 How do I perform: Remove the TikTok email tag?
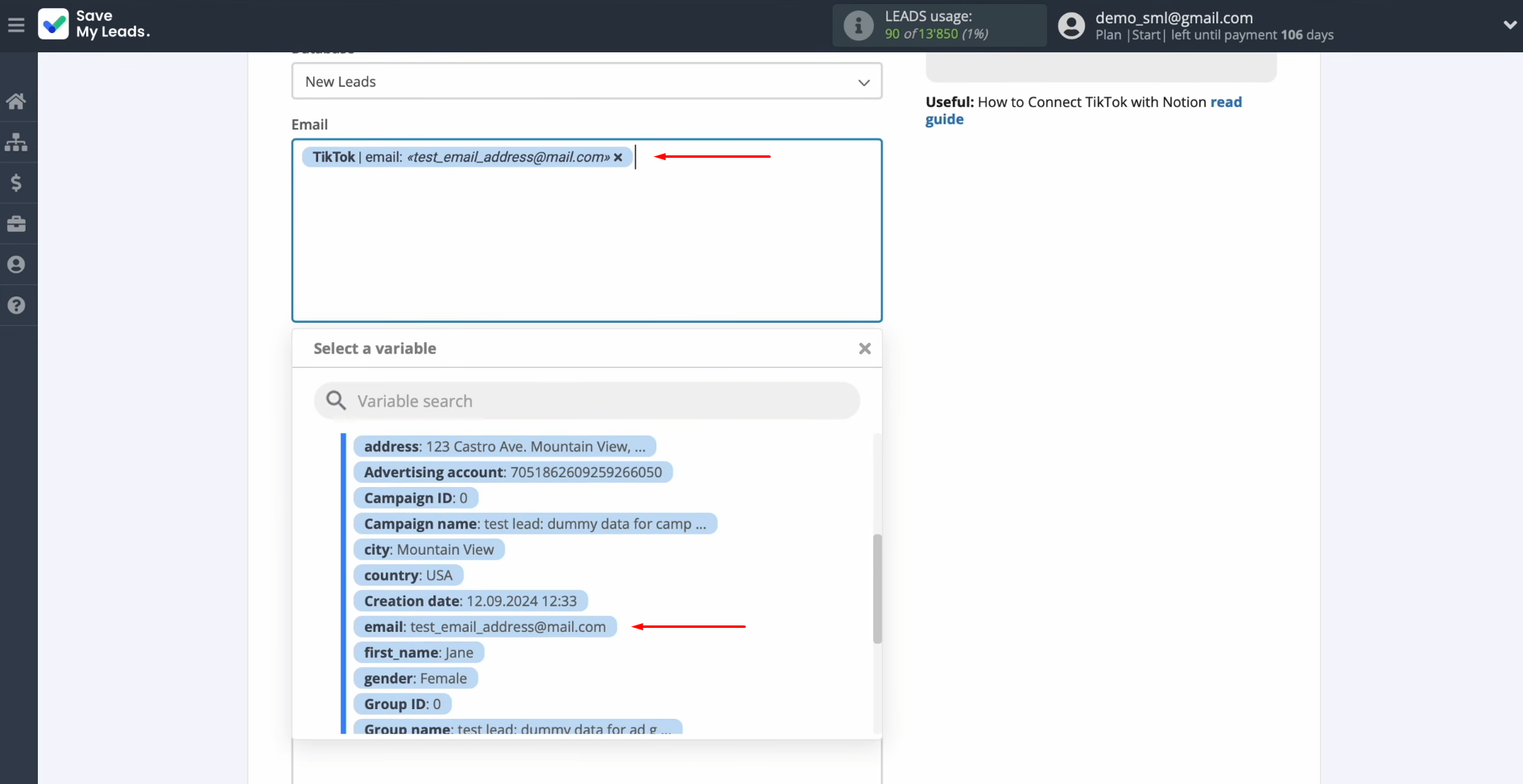coord(618,157)
